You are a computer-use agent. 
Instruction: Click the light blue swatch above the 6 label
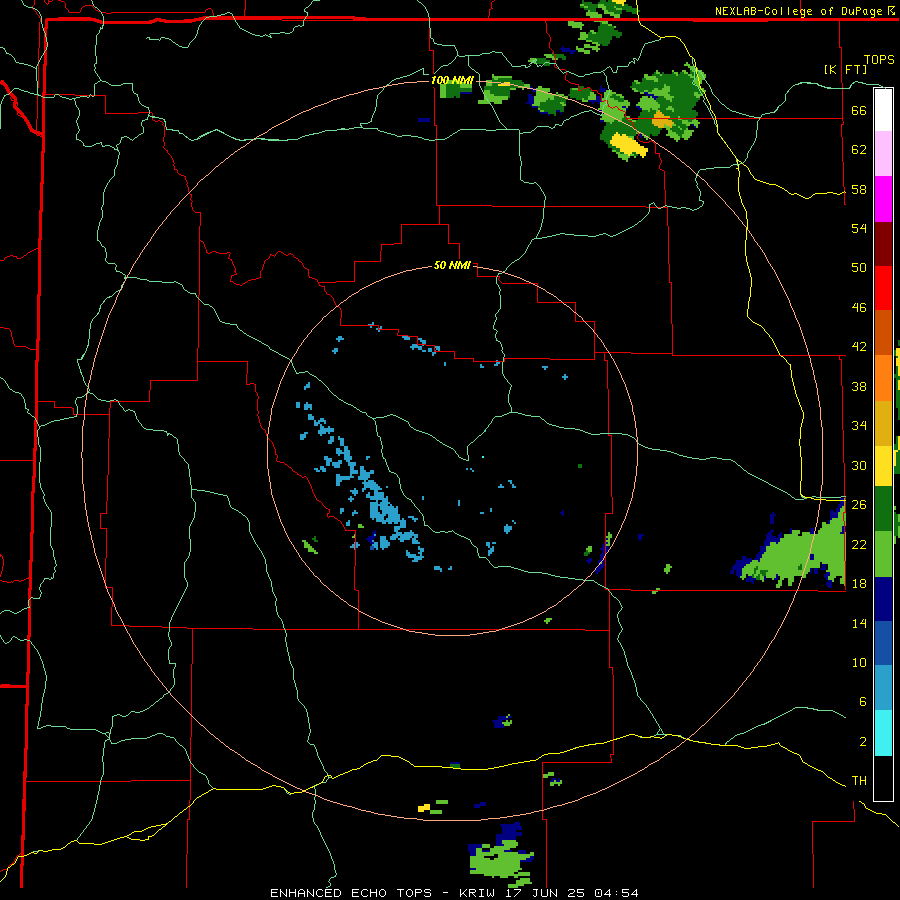[883, 688]
